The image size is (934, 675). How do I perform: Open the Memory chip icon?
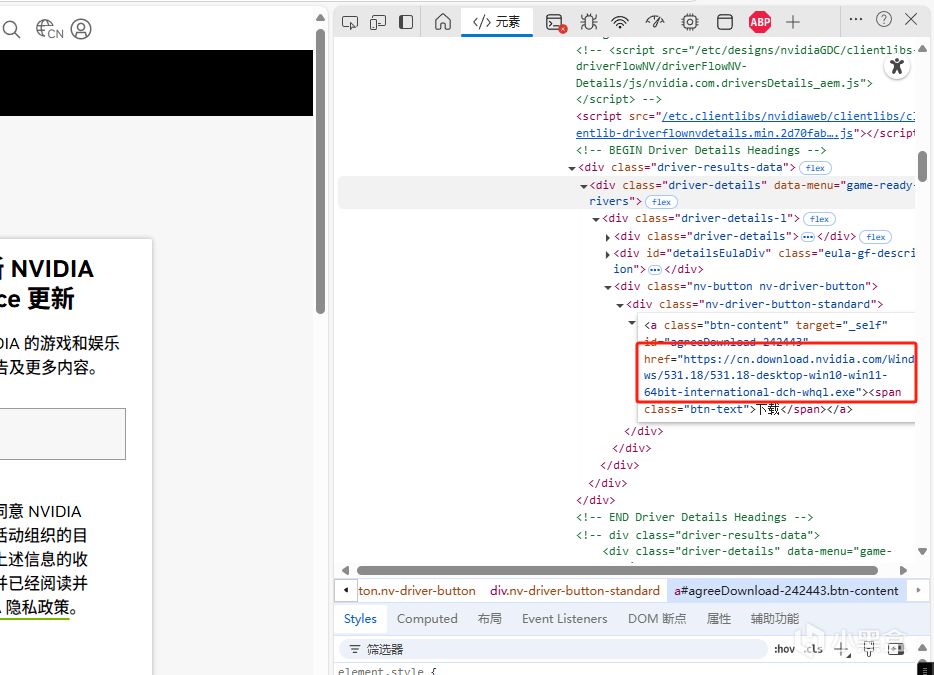(690, 23)
